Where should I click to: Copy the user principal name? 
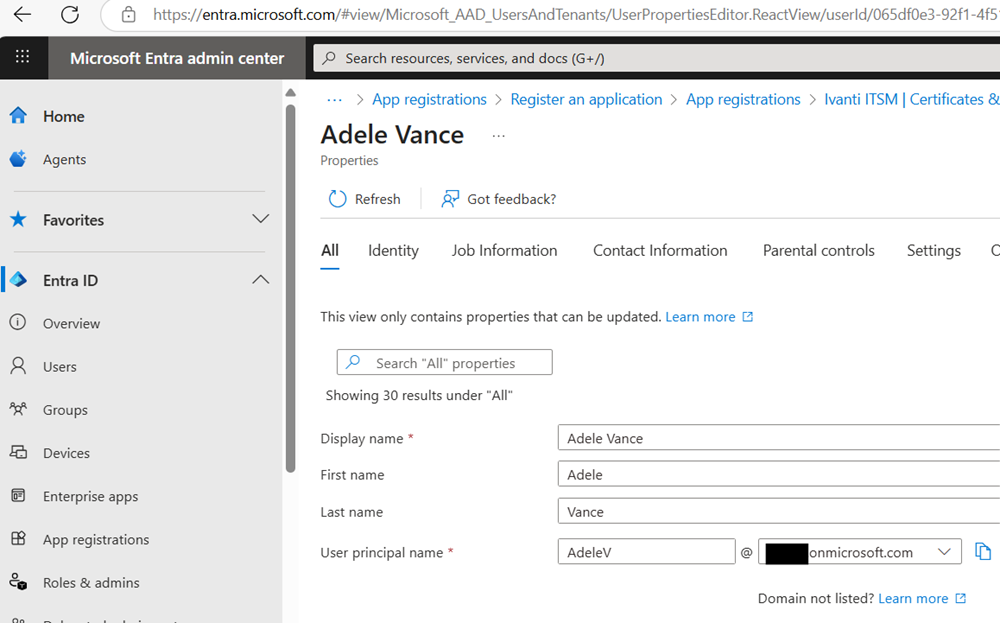[x=983, y=550]
